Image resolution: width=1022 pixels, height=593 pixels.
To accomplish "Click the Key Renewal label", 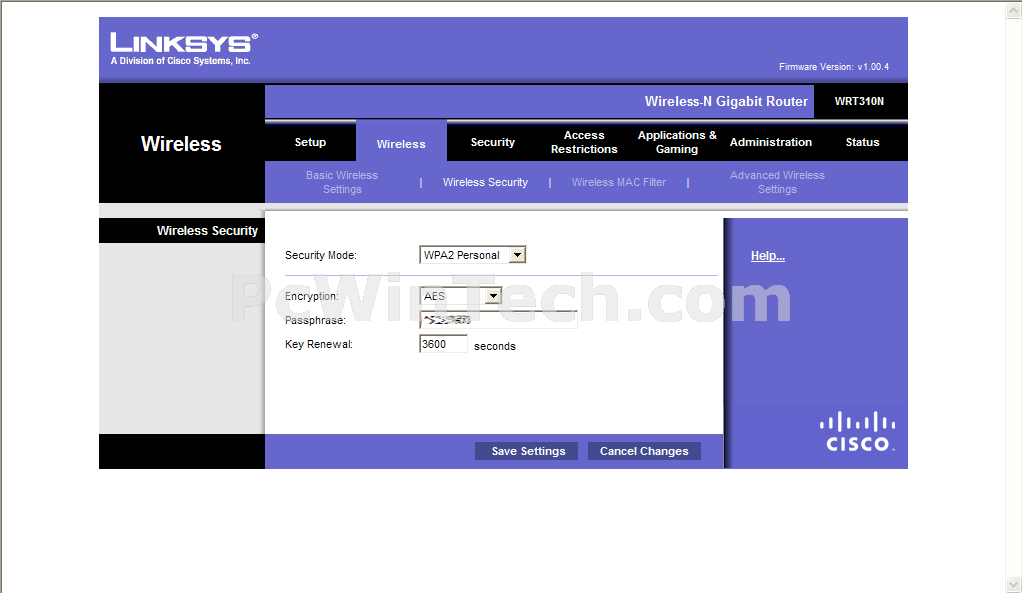I will coord(319,344).
